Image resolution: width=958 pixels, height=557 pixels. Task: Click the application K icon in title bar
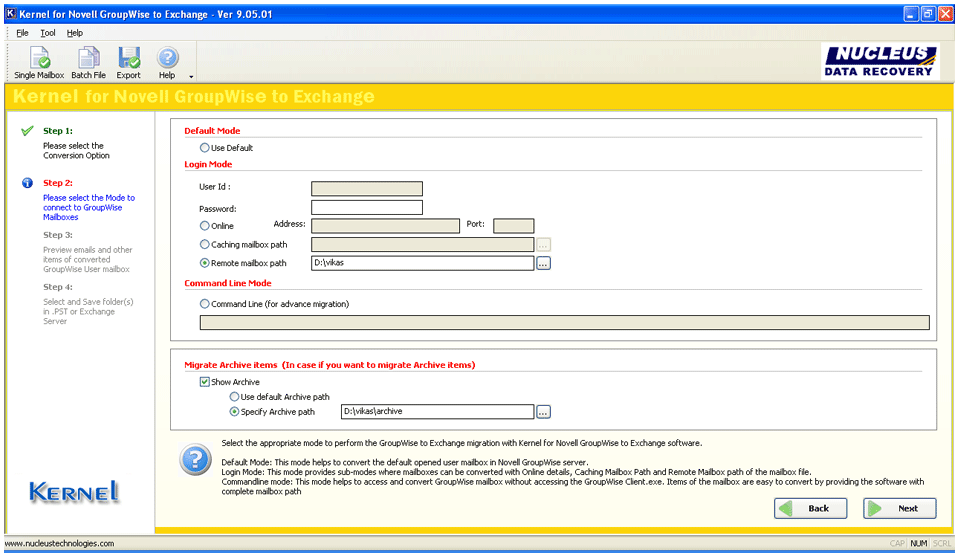click(x=11, y=13)
